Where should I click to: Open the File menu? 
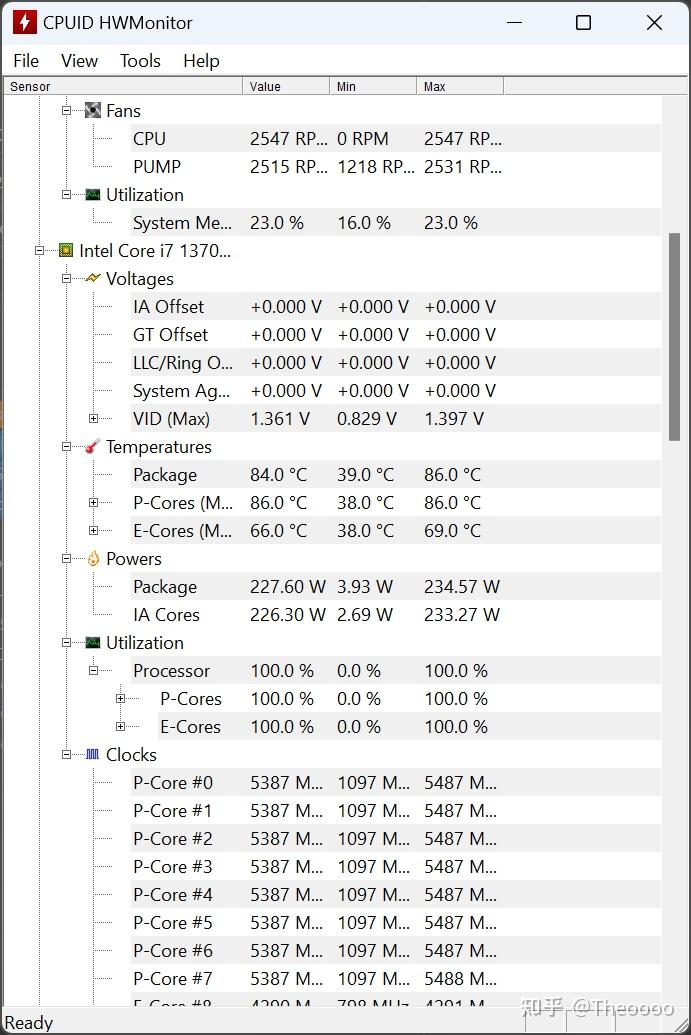click(26, 61)
